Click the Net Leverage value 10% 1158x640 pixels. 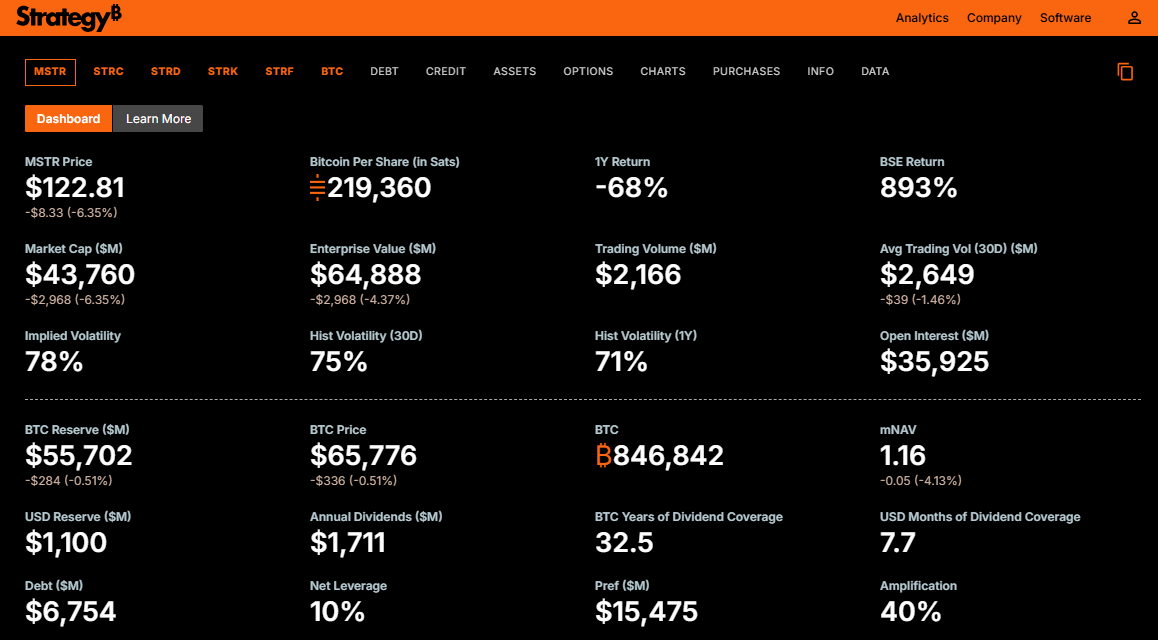coord(337,611)
